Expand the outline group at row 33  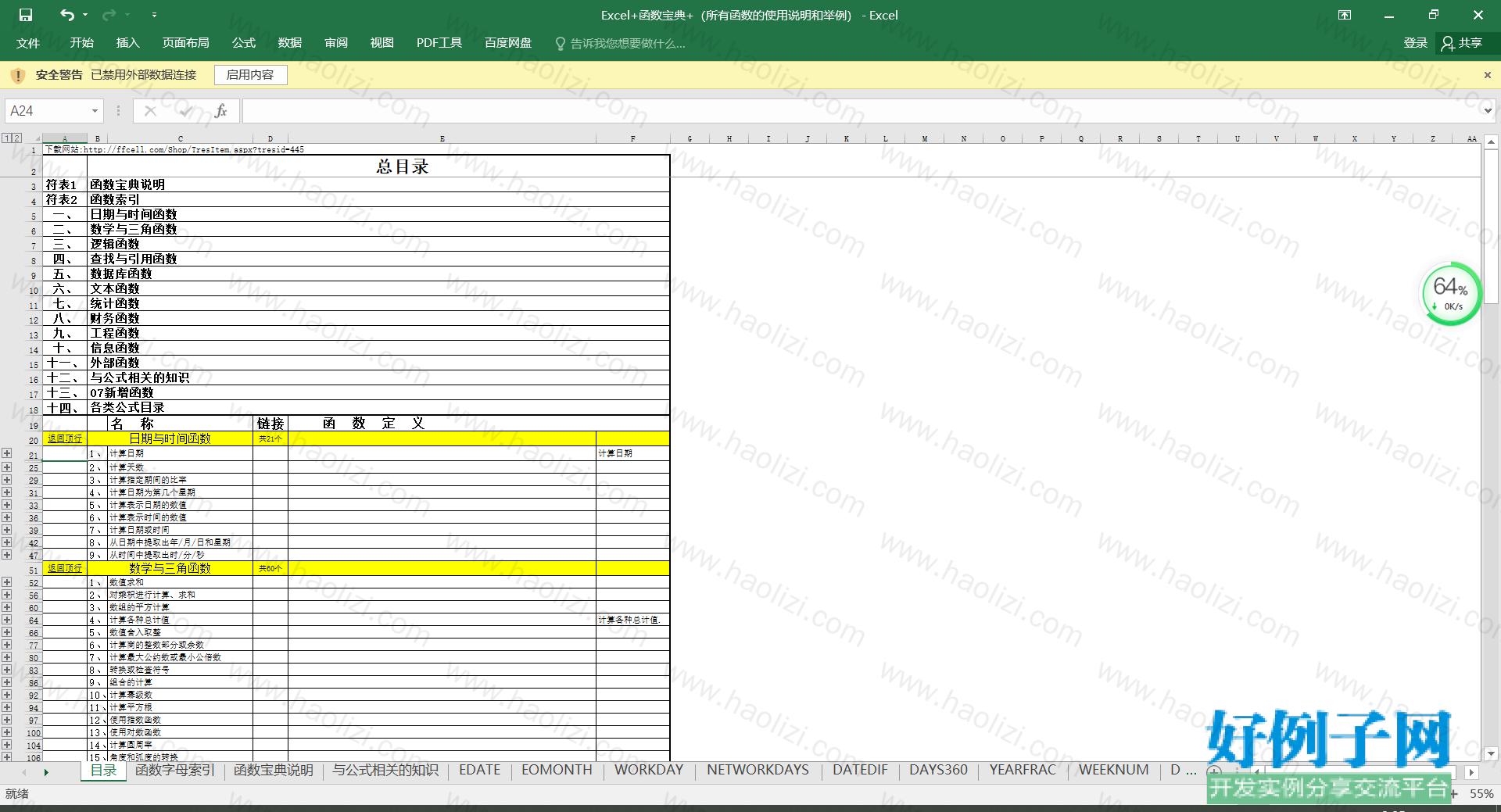point(7,505)
